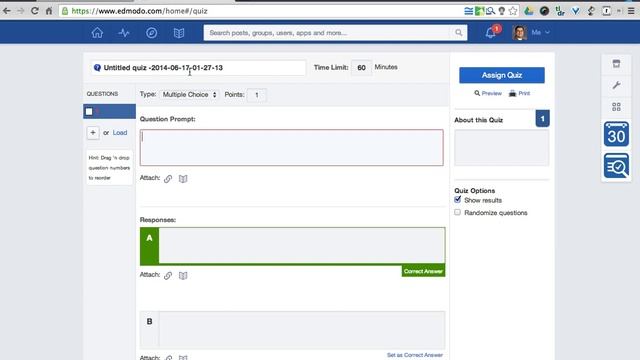Edit the quiz title field

(x=198, y=68)
